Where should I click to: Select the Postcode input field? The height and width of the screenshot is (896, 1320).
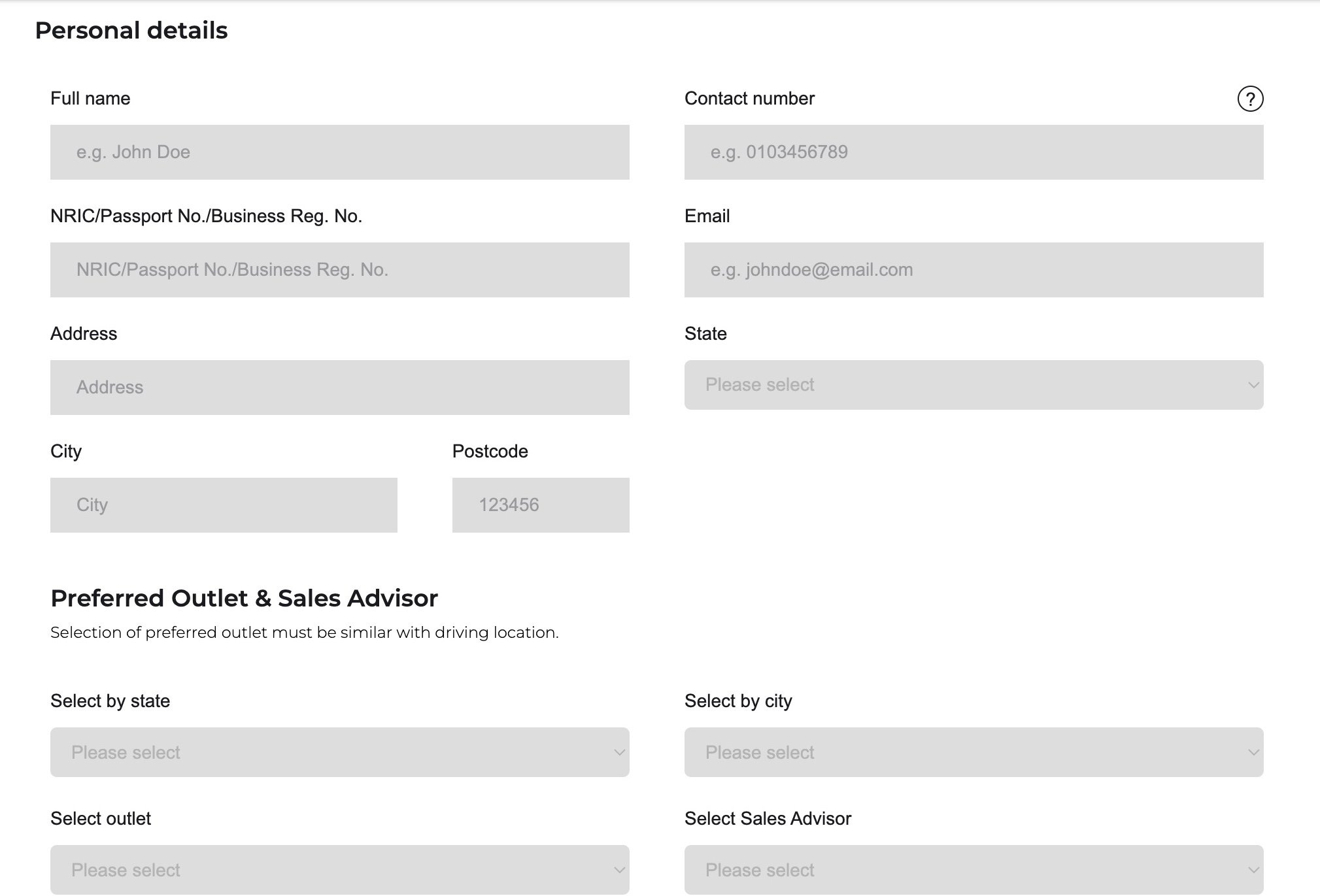541,505
